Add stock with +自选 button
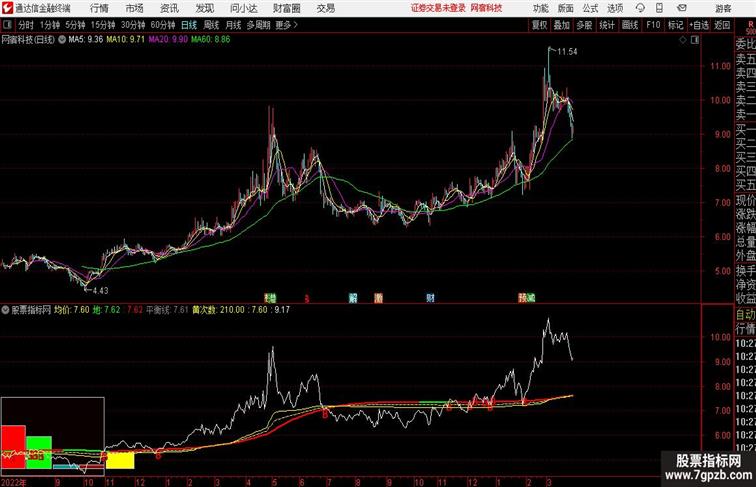The height and width of the screenshot is (487, 756). pyautogui.click(x=699, y=25)
